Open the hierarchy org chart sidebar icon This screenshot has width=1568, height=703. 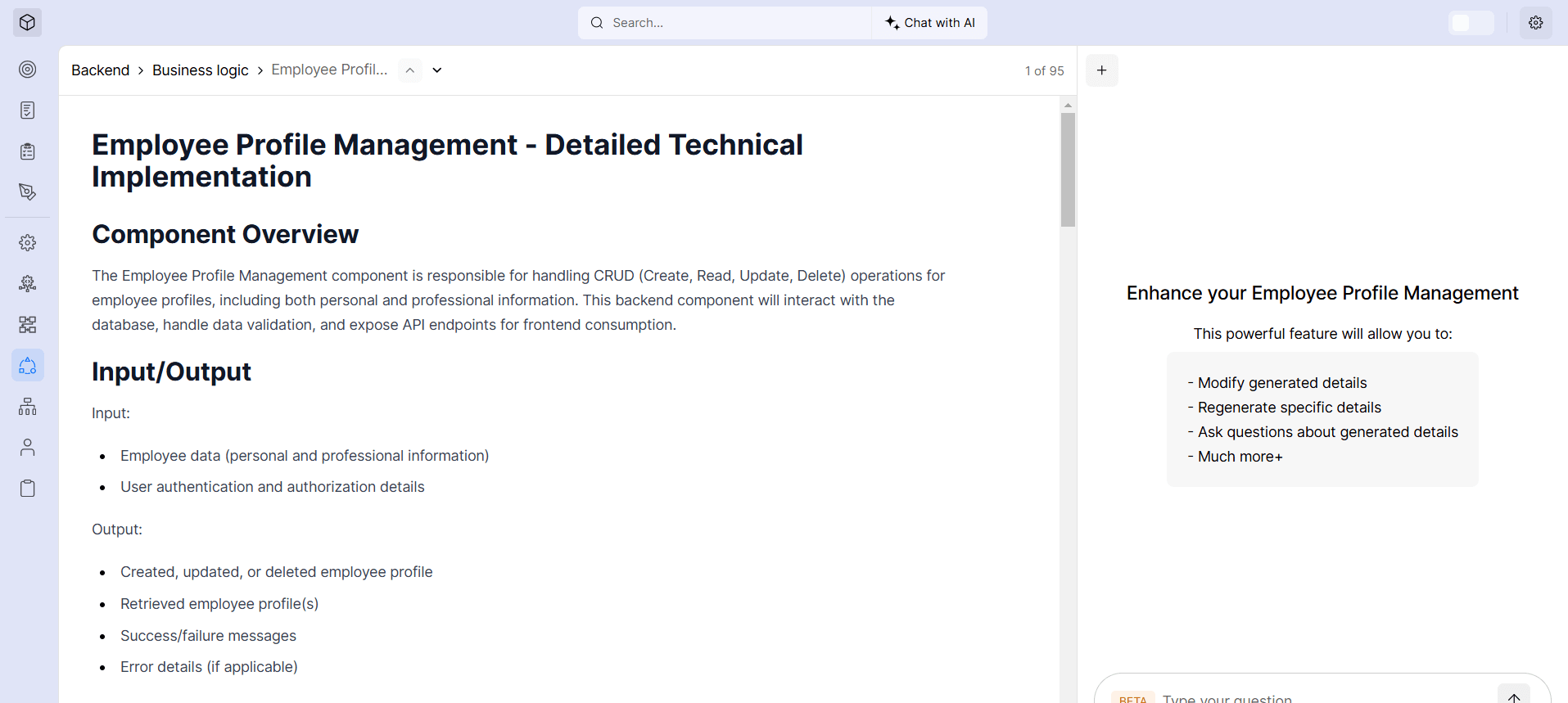(28, 407)
